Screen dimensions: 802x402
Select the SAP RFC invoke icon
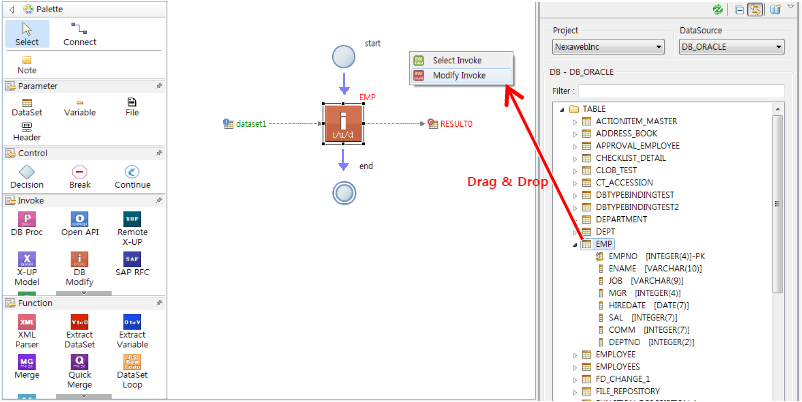132,260
